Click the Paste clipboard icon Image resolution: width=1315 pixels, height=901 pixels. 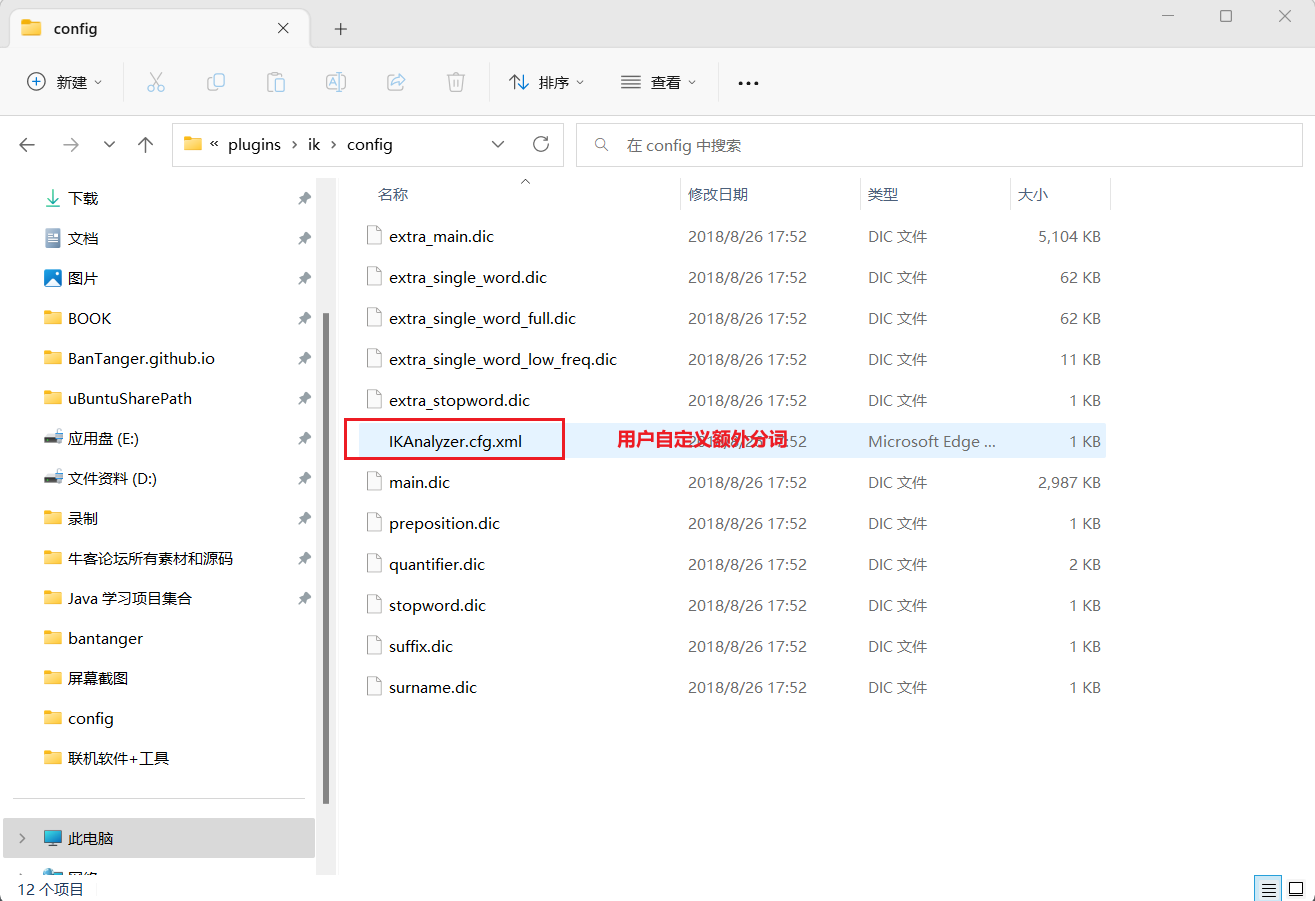pyautogui.click(x=276, y=82)
